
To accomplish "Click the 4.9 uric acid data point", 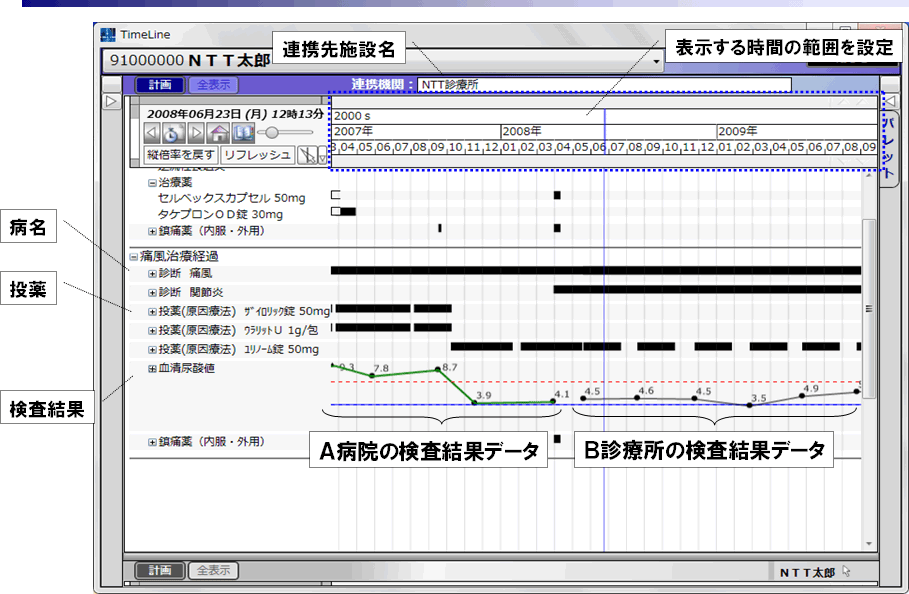I will click(x=802, y=396).
